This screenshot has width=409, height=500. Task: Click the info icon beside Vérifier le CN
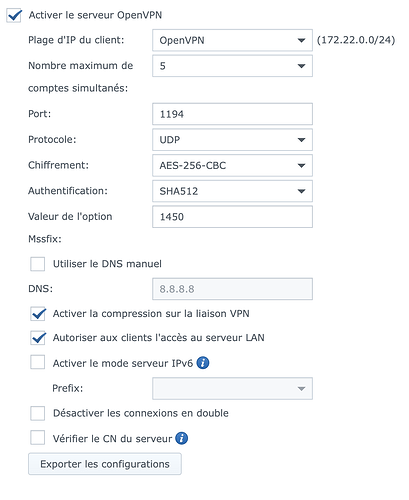click(182, 438)
